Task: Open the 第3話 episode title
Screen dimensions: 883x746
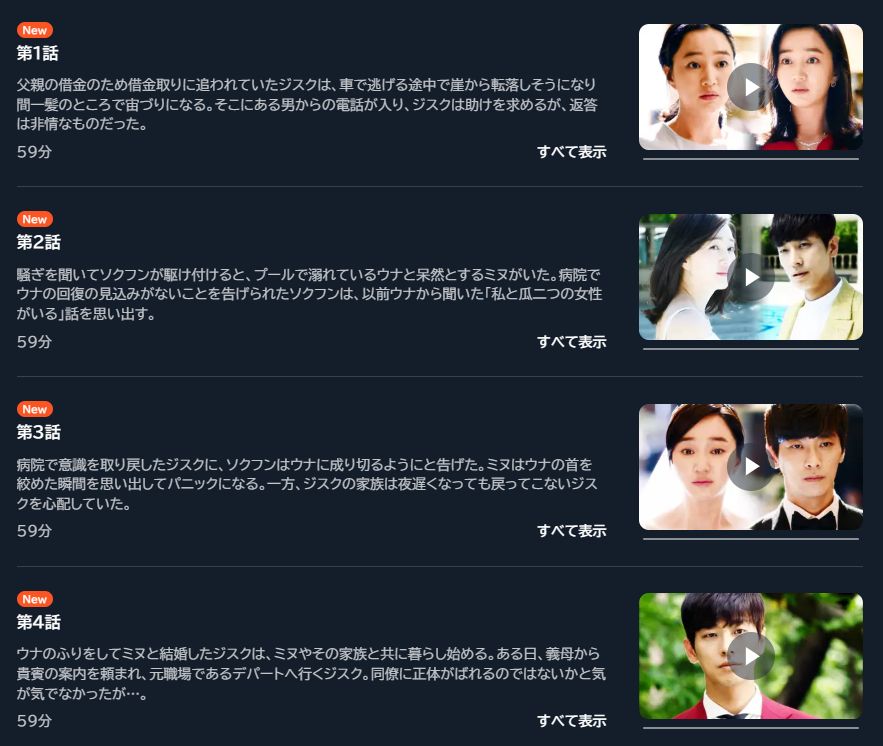Action: [x=38, y=432]
